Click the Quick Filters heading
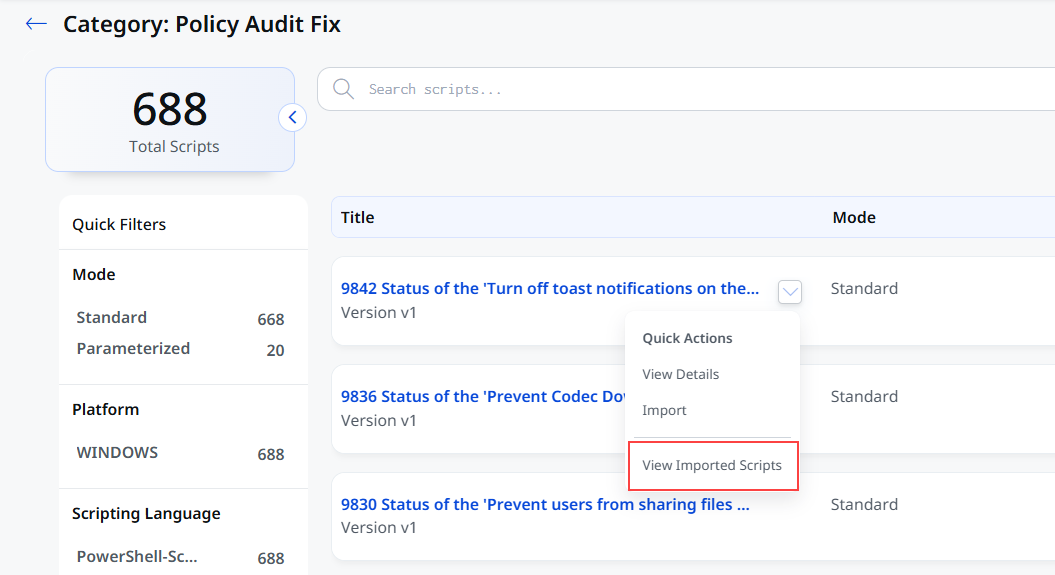 pyautogui.click(x=119, y=225)
